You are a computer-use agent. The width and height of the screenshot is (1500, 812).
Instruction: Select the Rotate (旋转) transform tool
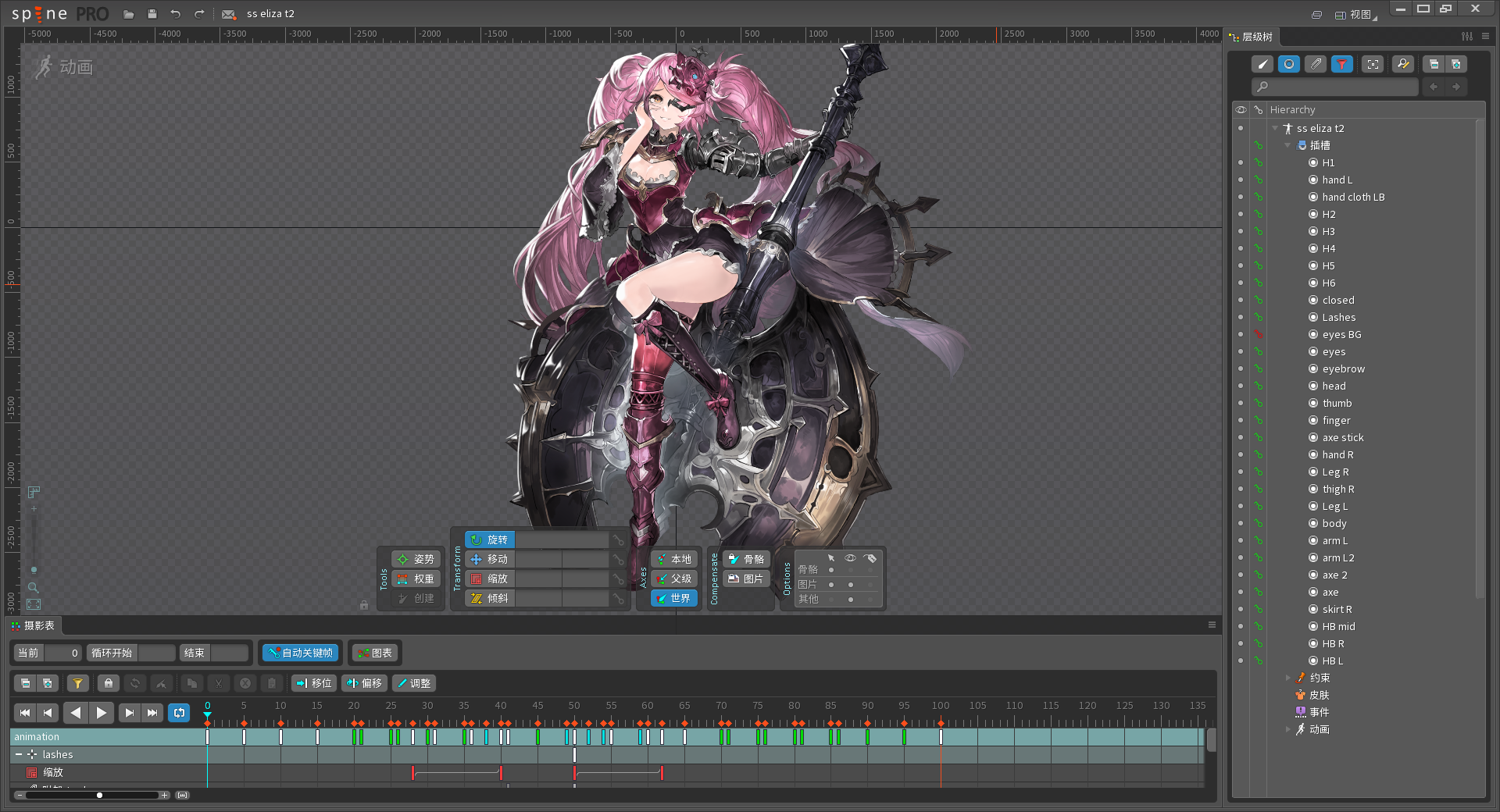click(490, 540)
